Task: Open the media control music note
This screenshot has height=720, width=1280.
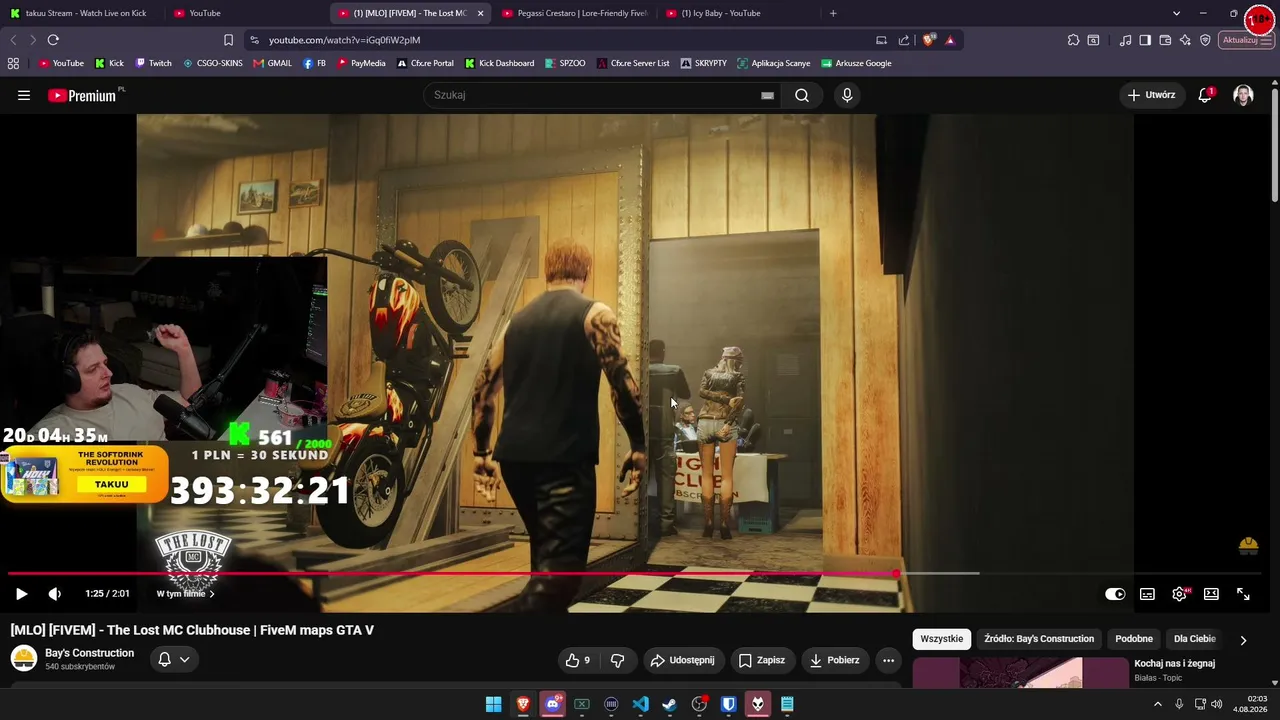Action: pos(1126,40)
